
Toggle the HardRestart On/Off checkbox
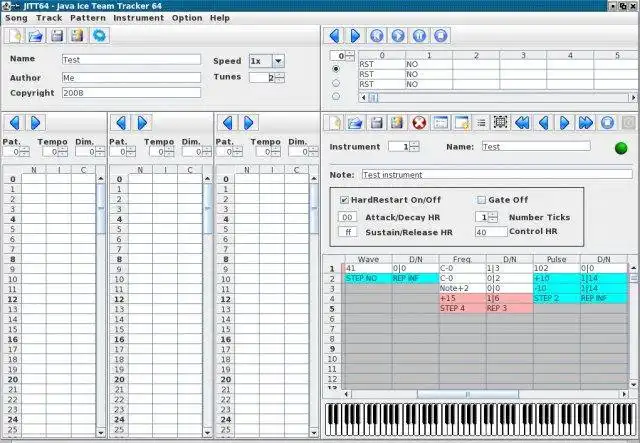(344, 200)
